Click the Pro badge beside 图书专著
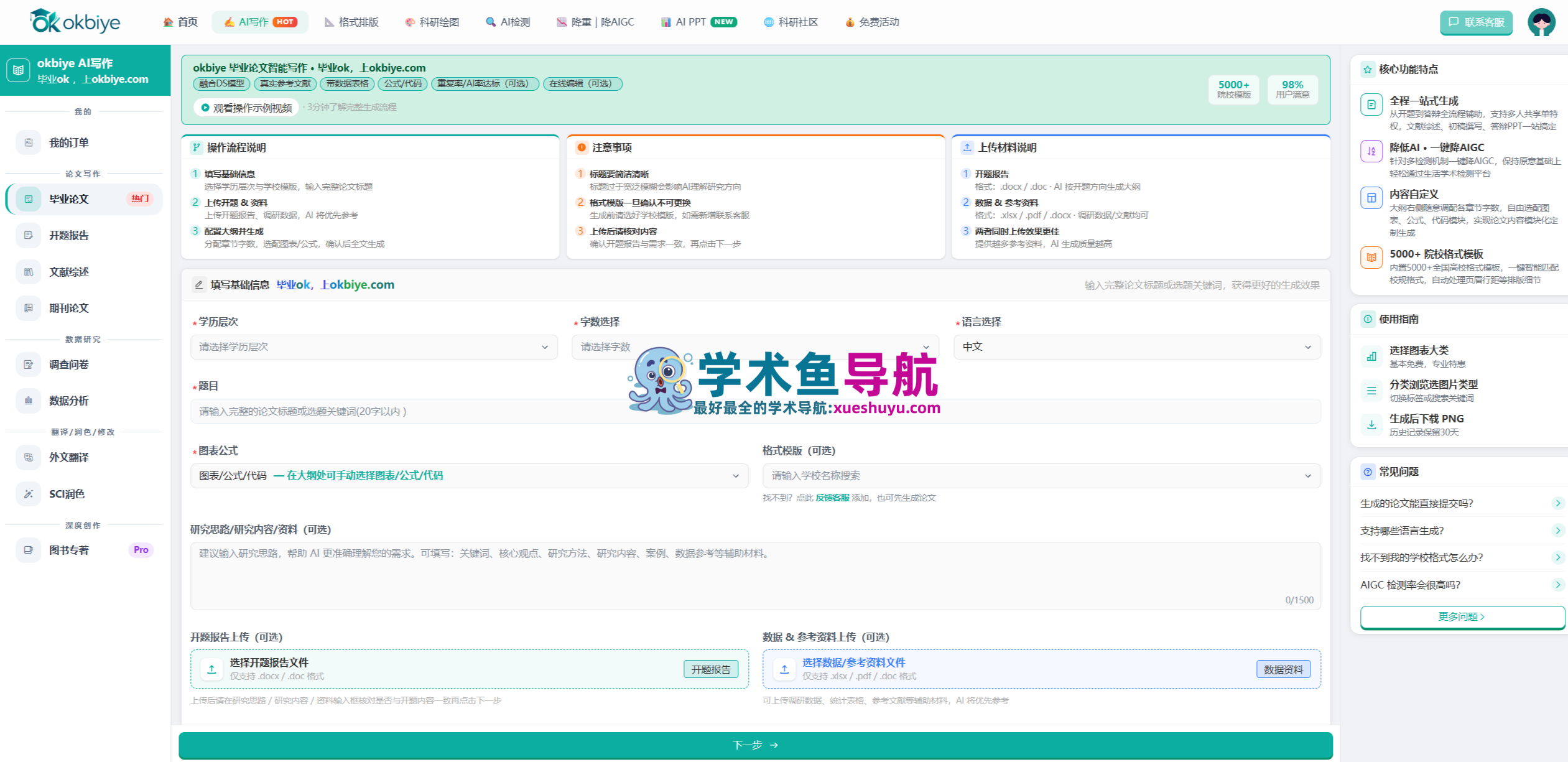 (x=141, y=550)
